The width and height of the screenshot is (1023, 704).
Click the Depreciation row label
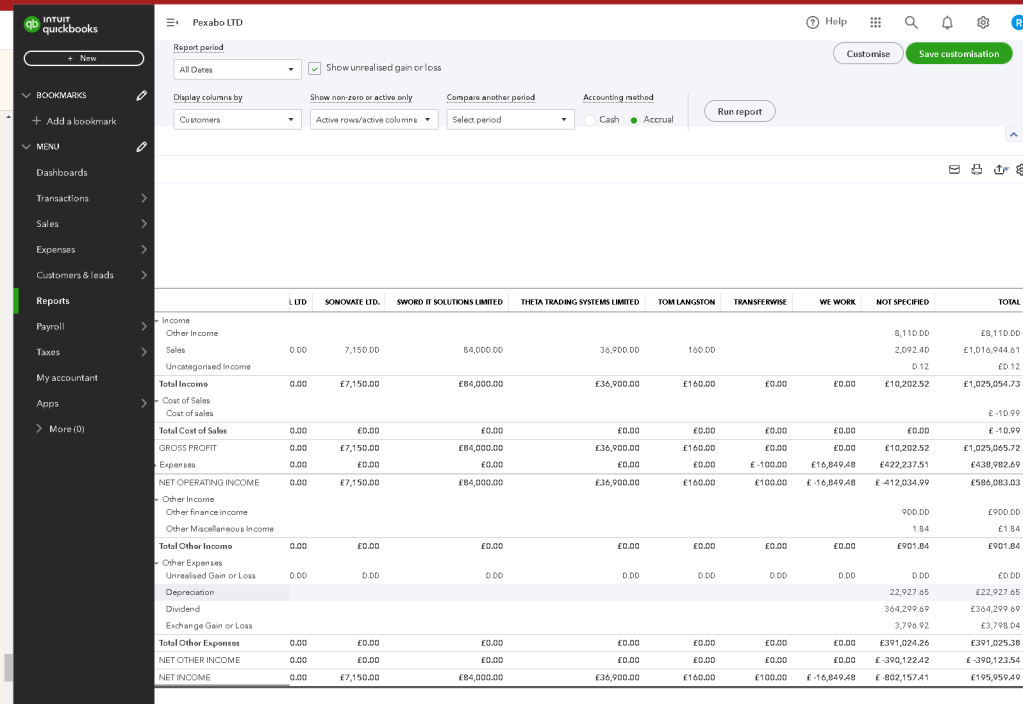pyautogui.click(x=190, y=592)
